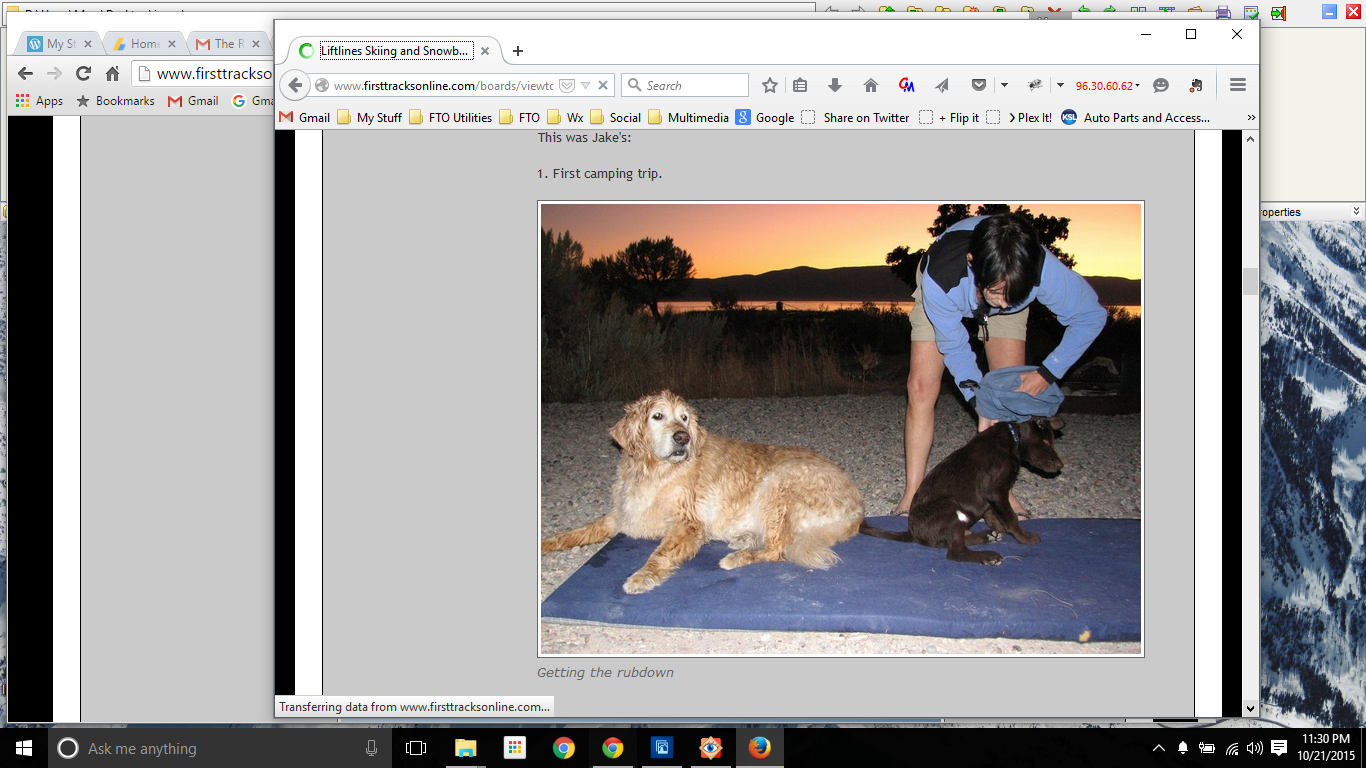1366x768 pixels.
Task: Switch to Firefox on the taskbar
Action: pyautogui.click(x=760, y=748)
